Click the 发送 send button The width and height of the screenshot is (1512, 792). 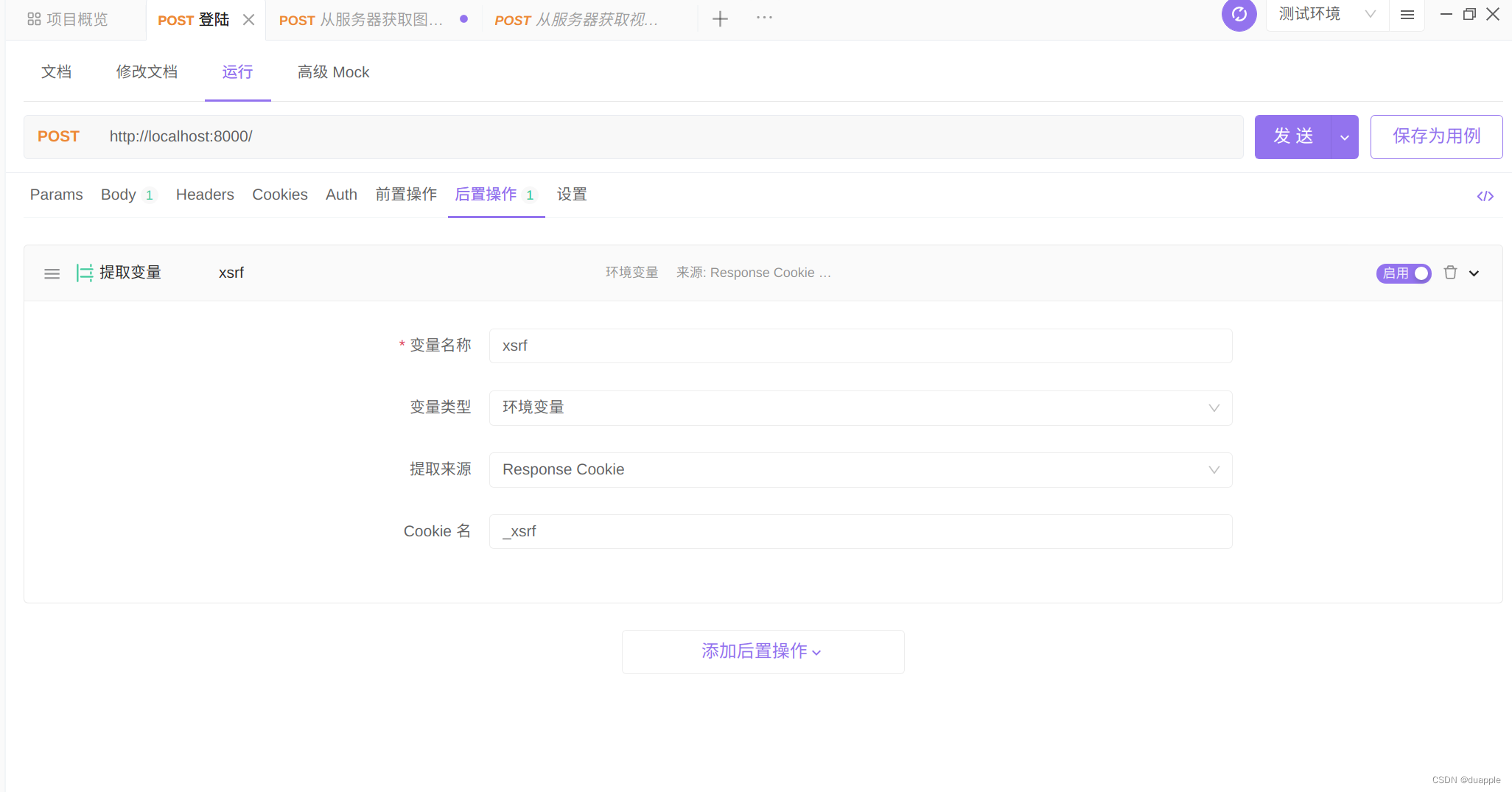[x=1293, y=136]
